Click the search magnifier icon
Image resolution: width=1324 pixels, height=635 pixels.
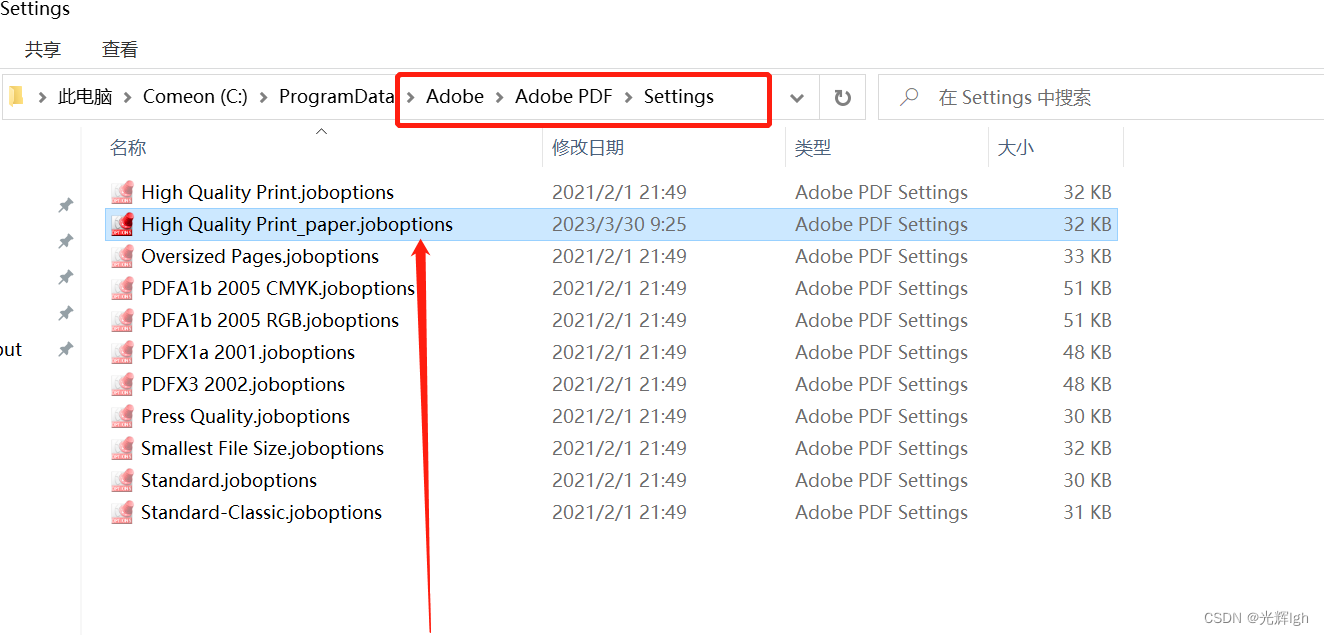pyautogui.click(x=909, y=97)
